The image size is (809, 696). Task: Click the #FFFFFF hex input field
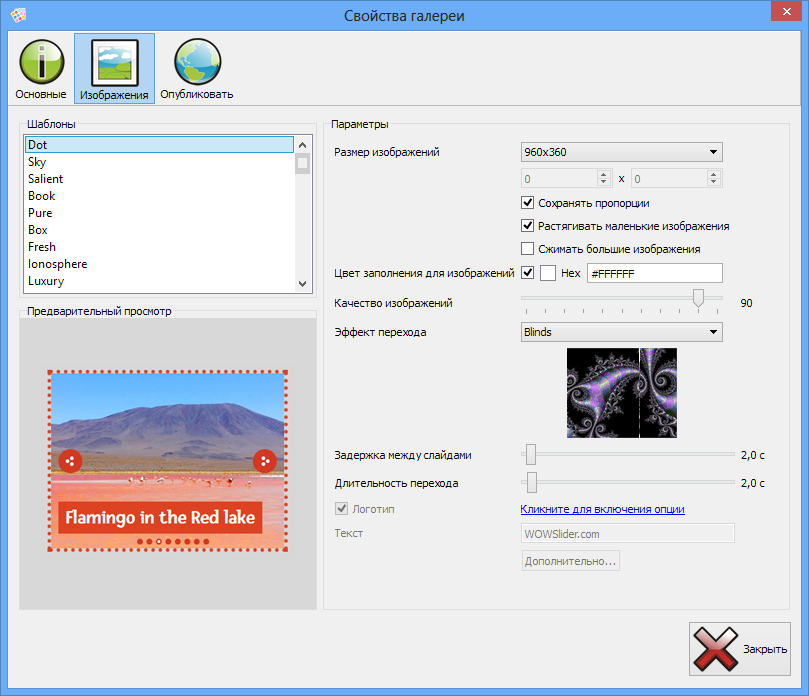[x=655, y=273]
